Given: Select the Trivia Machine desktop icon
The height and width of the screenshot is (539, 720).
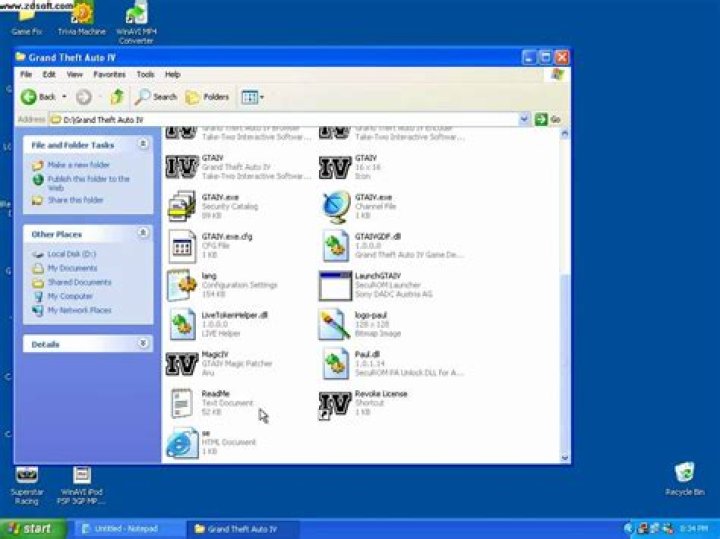Looking at the screenshot, I should (82, 18).
